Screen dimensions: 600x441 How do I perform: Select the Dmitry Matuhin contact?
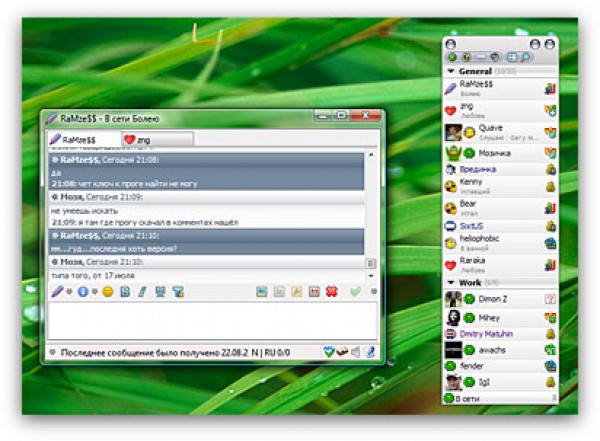point(500,334)
